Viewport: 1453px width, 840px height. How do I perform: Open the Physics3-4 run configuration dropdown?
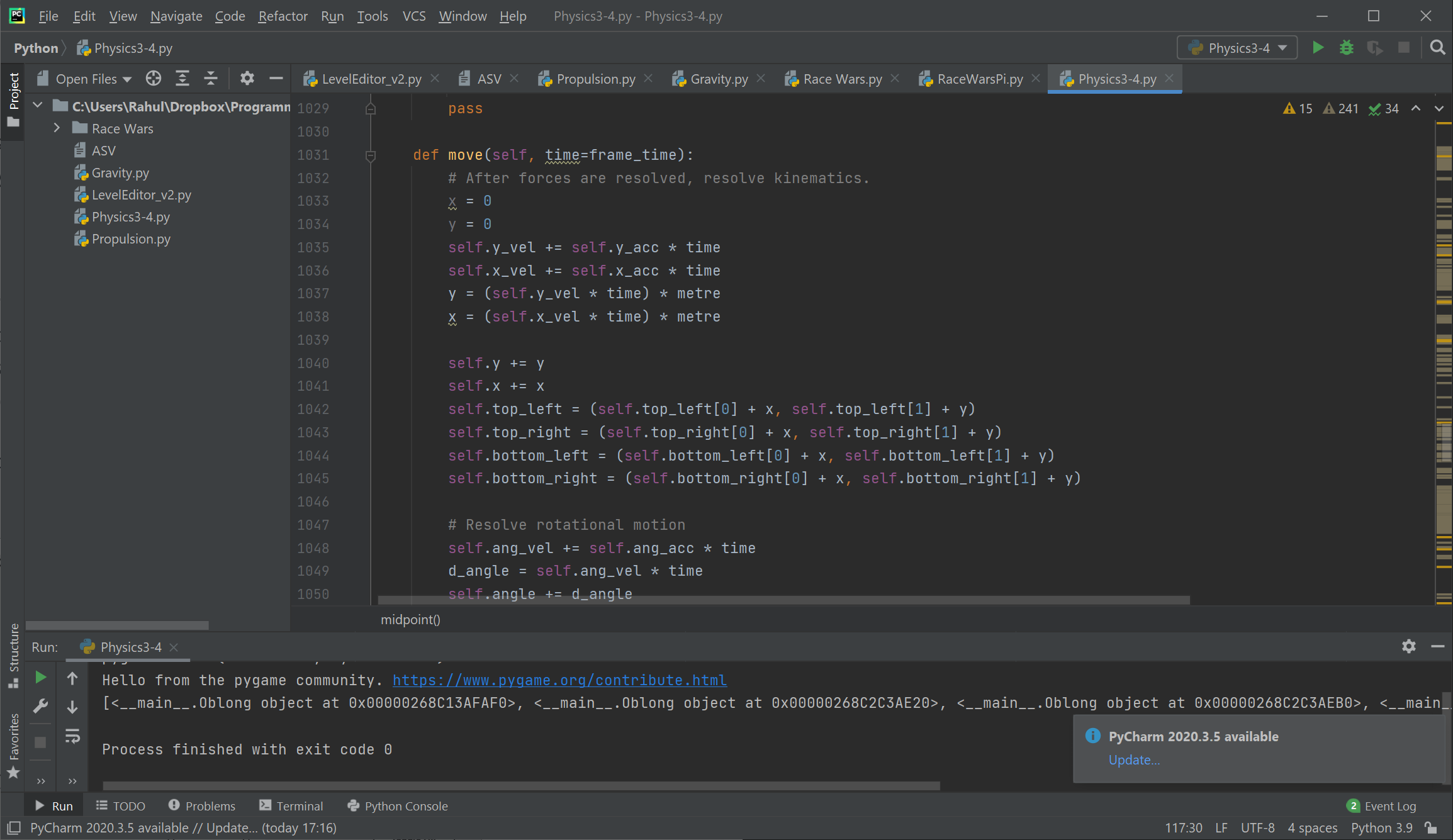[1237, 48]
